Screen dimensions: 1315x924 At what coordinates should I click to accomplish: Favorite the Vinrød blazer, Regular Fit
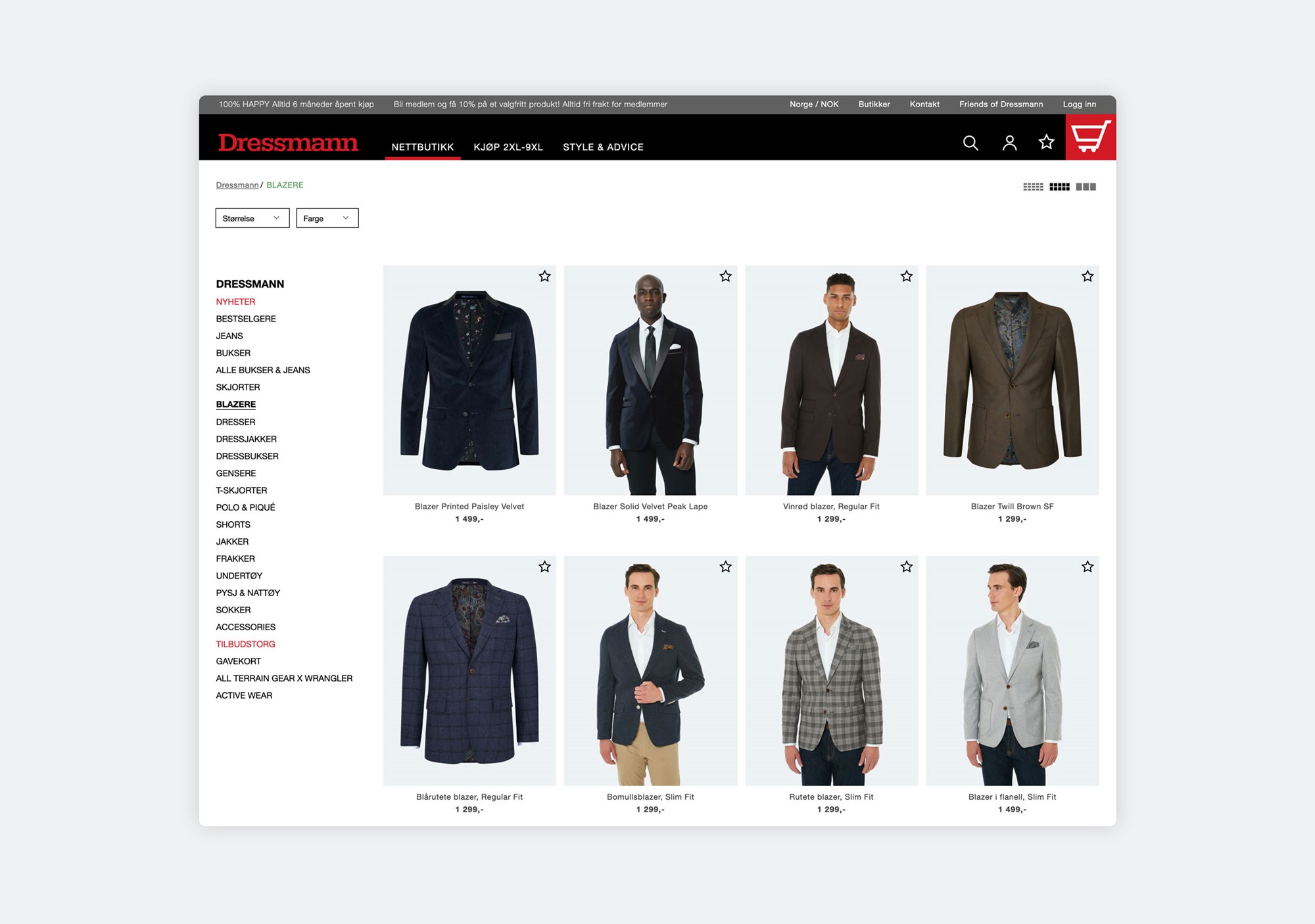907,277
